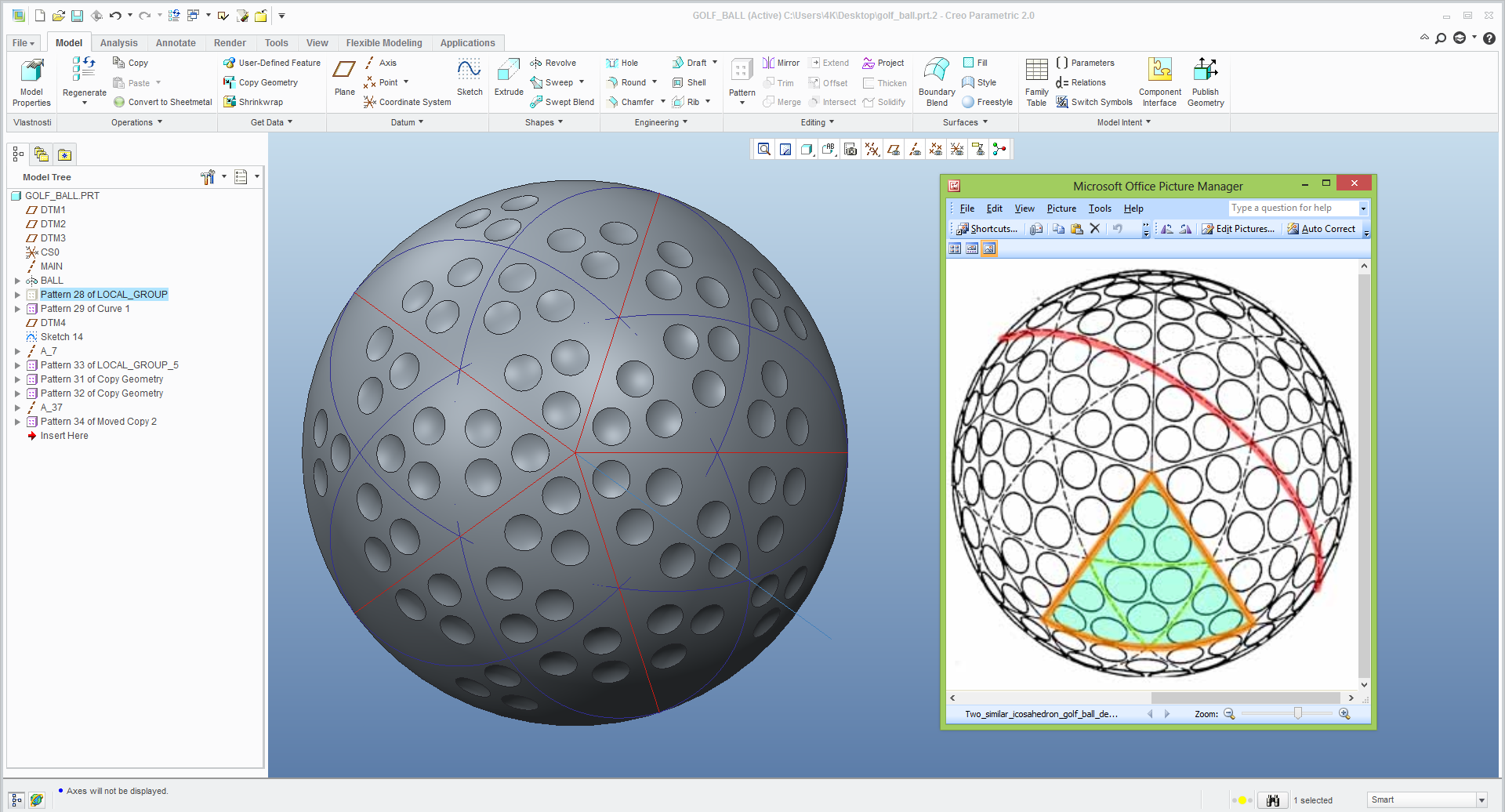The height and width of the screenshot is (812, 1505).
Task: Open the Boundary Blend tool
Action: click(x=935, y=78)
